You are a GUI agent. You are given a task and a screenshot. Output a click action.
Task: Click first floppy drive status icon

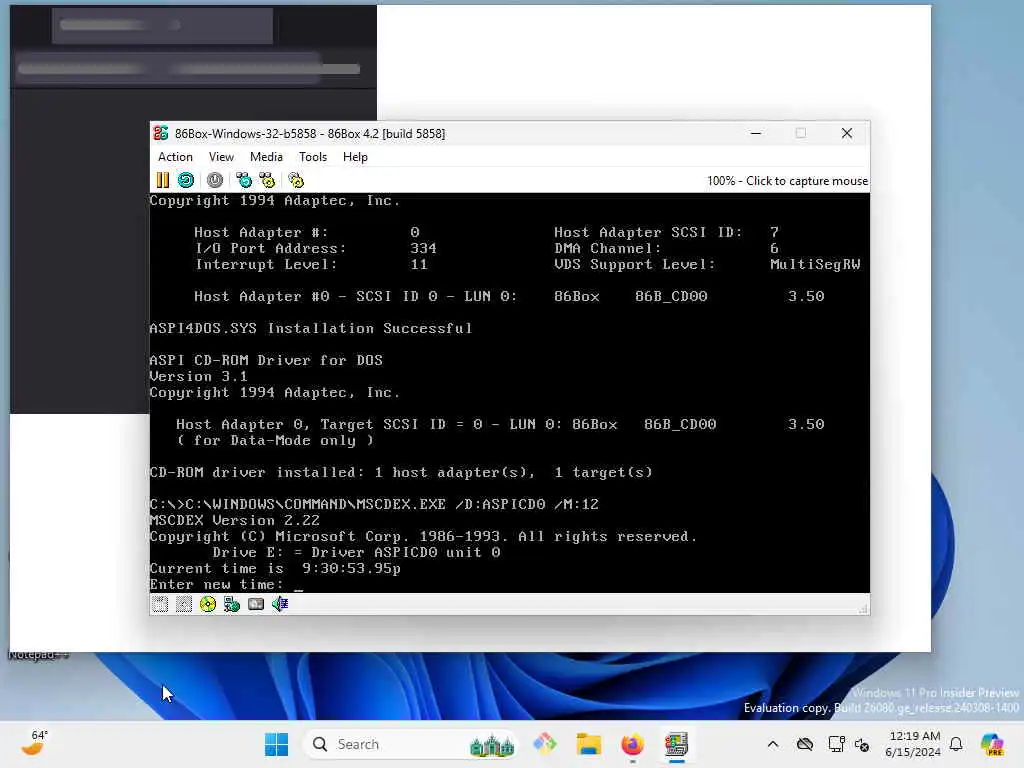pyautogui.click(x=160, y=604)
